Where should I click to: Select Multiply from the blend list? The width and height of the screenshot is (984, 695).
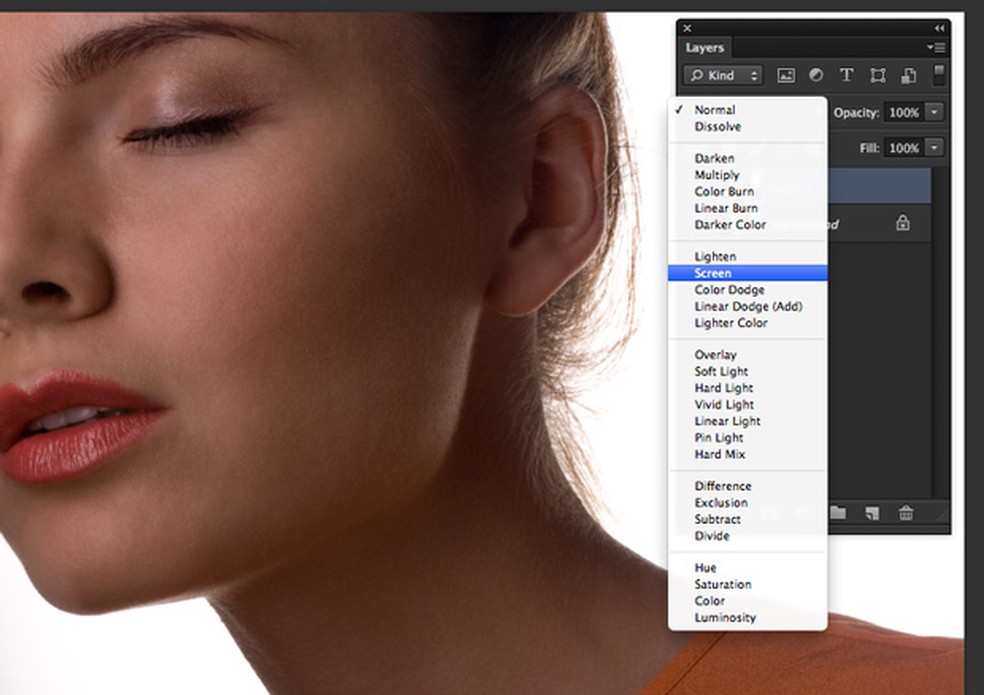click(x=717, y=175)
